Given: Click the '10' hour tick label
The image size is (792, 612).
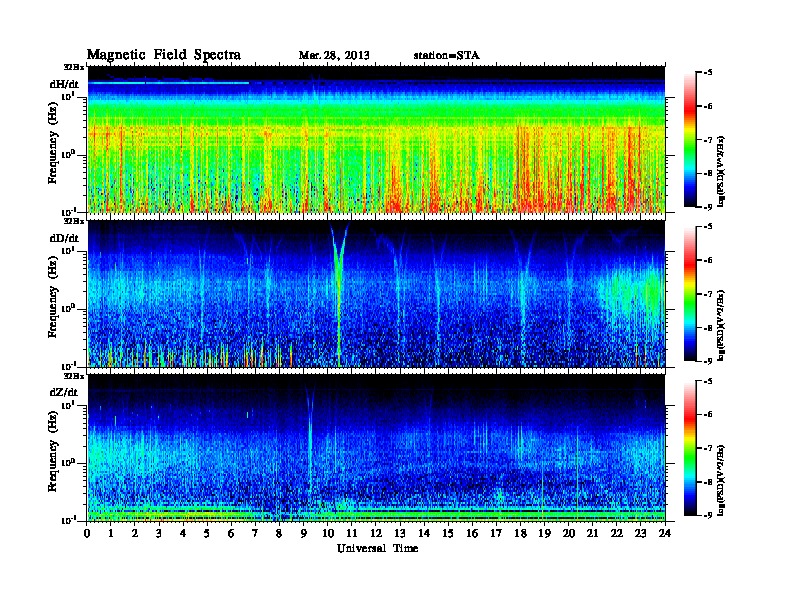Looking at the screenshot, I should coord(328,533).
